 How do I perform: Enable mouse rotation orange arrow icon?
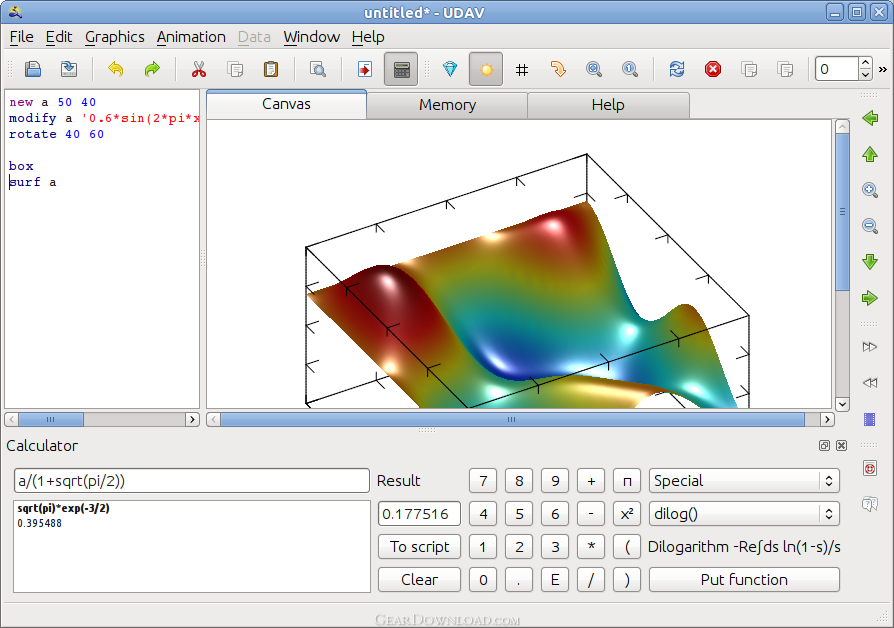558,70
